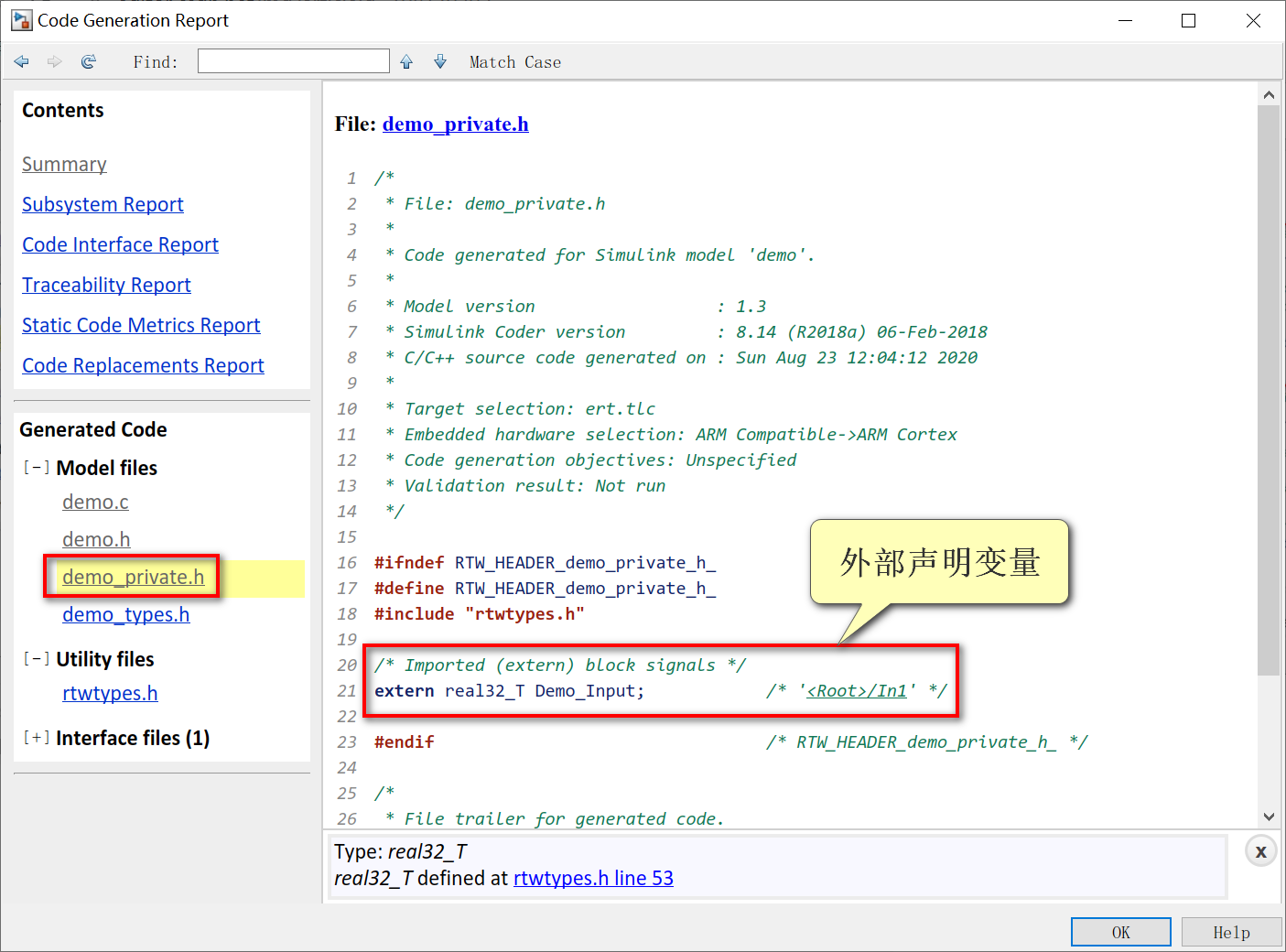The width and height of the screenshot is (1286, 952).
Task: Open demo_types.h in the file list
Action: coord(125,614)
